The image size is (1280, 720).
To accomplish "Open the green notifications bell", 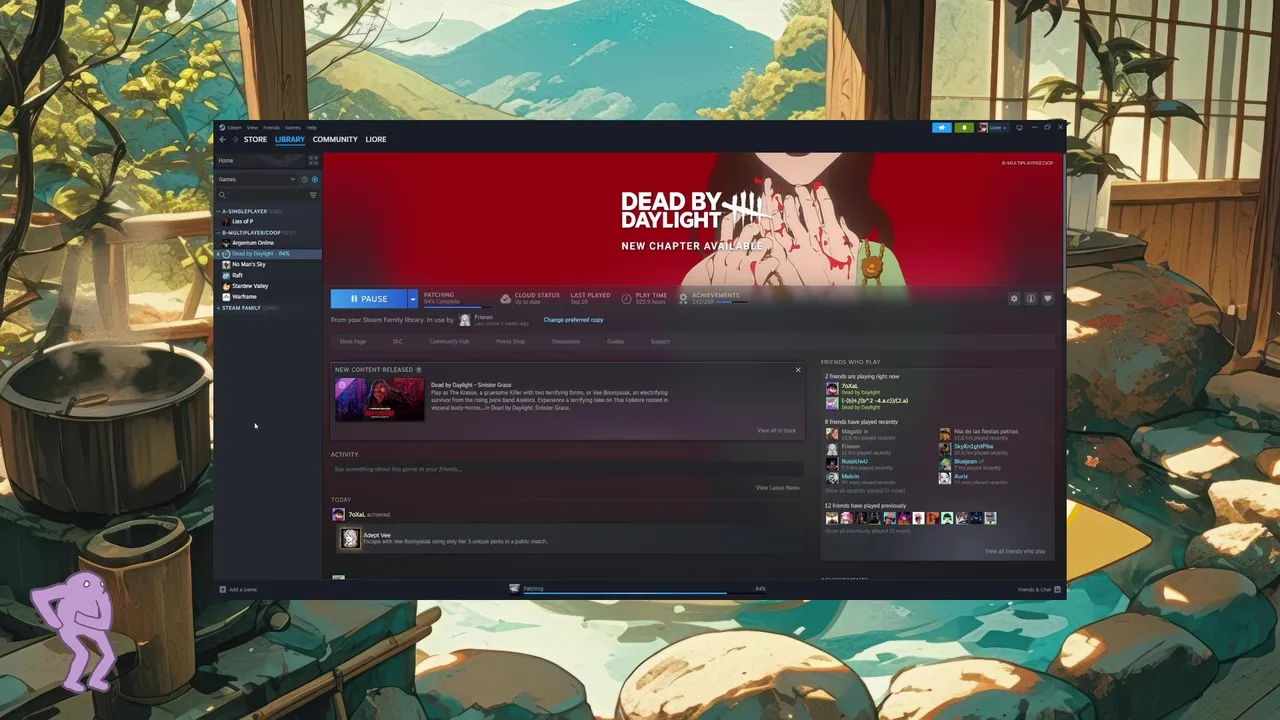I will click(964, 127).
